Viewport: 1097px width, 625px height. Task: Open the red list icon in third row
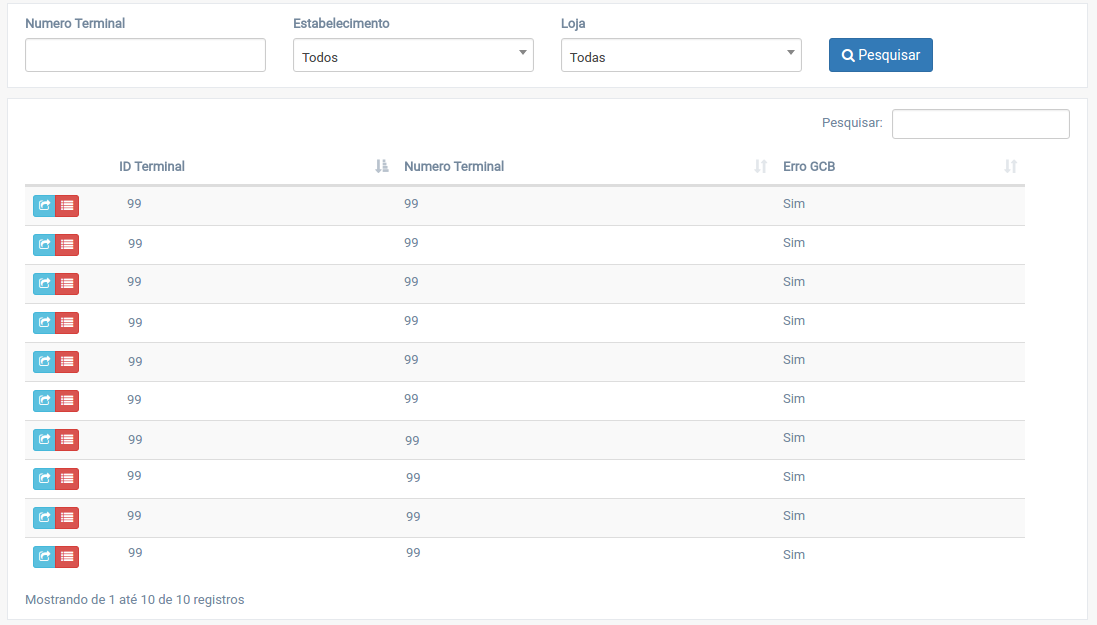[x=67, y=283]
